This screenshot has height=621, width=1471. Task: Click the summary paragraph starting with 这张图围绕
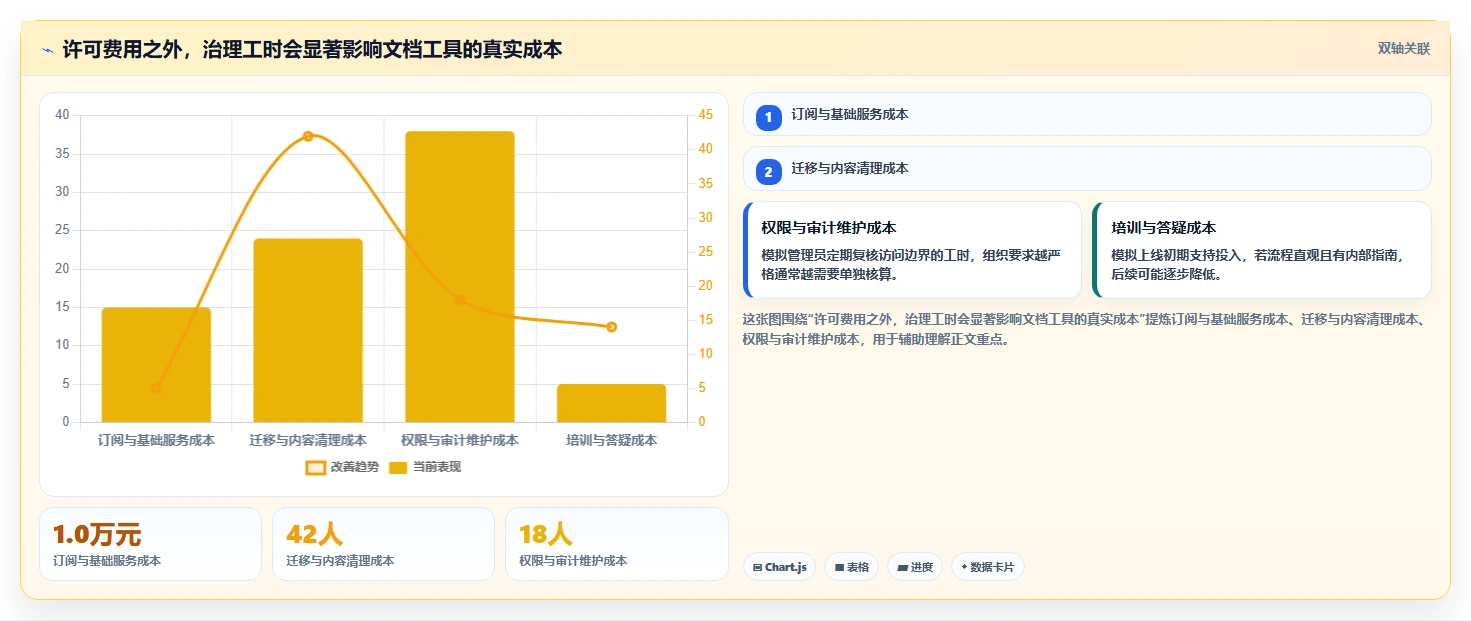coord(1087,329)
